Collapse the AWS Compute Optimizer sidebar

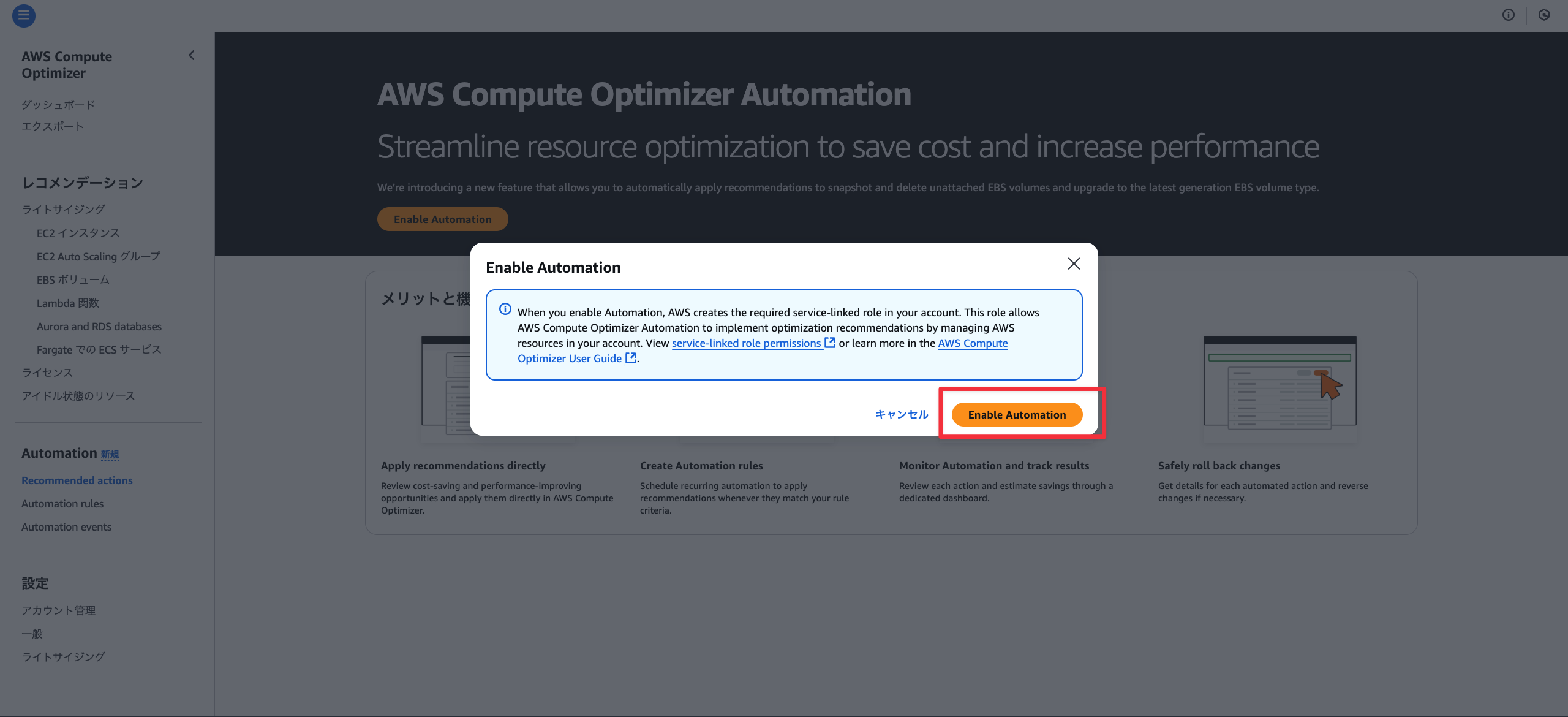tap(192, 56)
